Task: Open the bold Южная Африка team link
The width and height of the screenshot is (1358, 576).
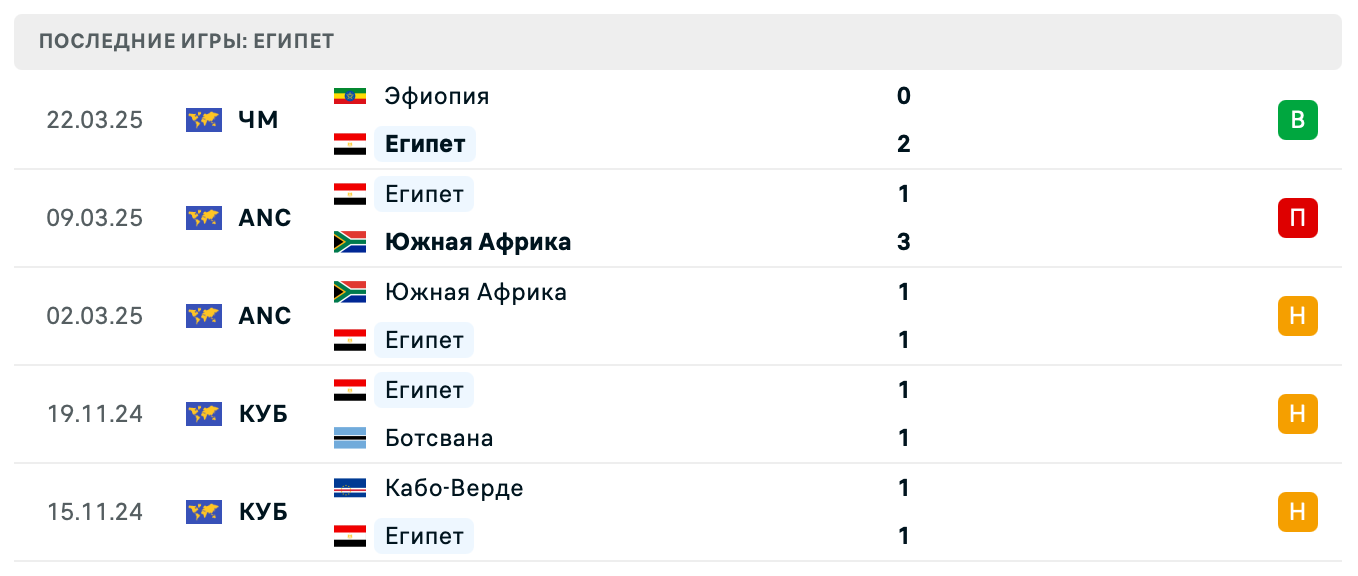Action: [x=478, y=242]
